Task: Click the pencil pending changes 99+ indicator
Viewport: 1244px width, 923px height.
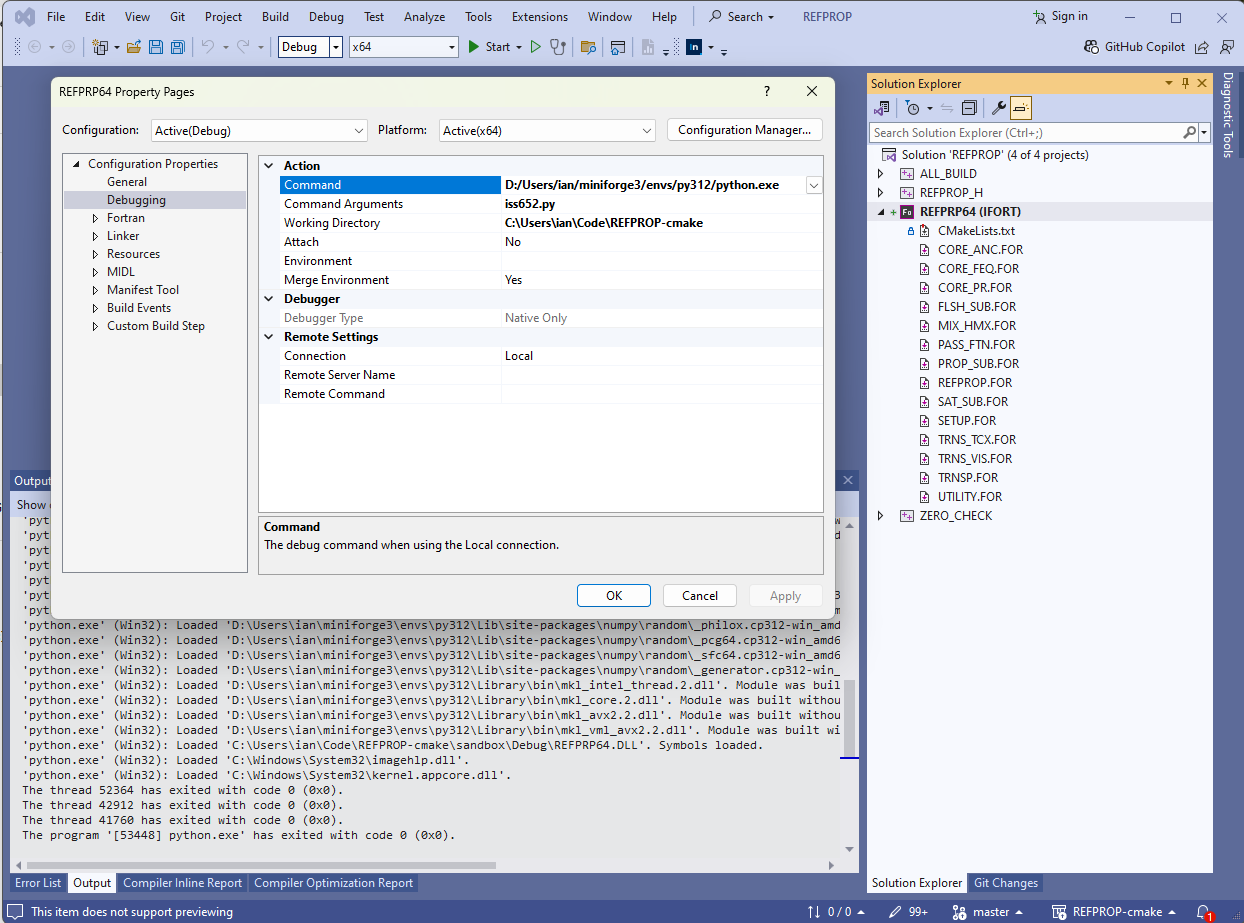Action: [909, 912]
